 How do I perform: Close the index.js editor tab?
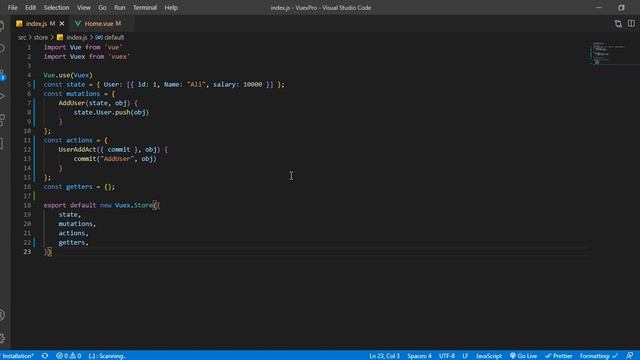(62, 24)
